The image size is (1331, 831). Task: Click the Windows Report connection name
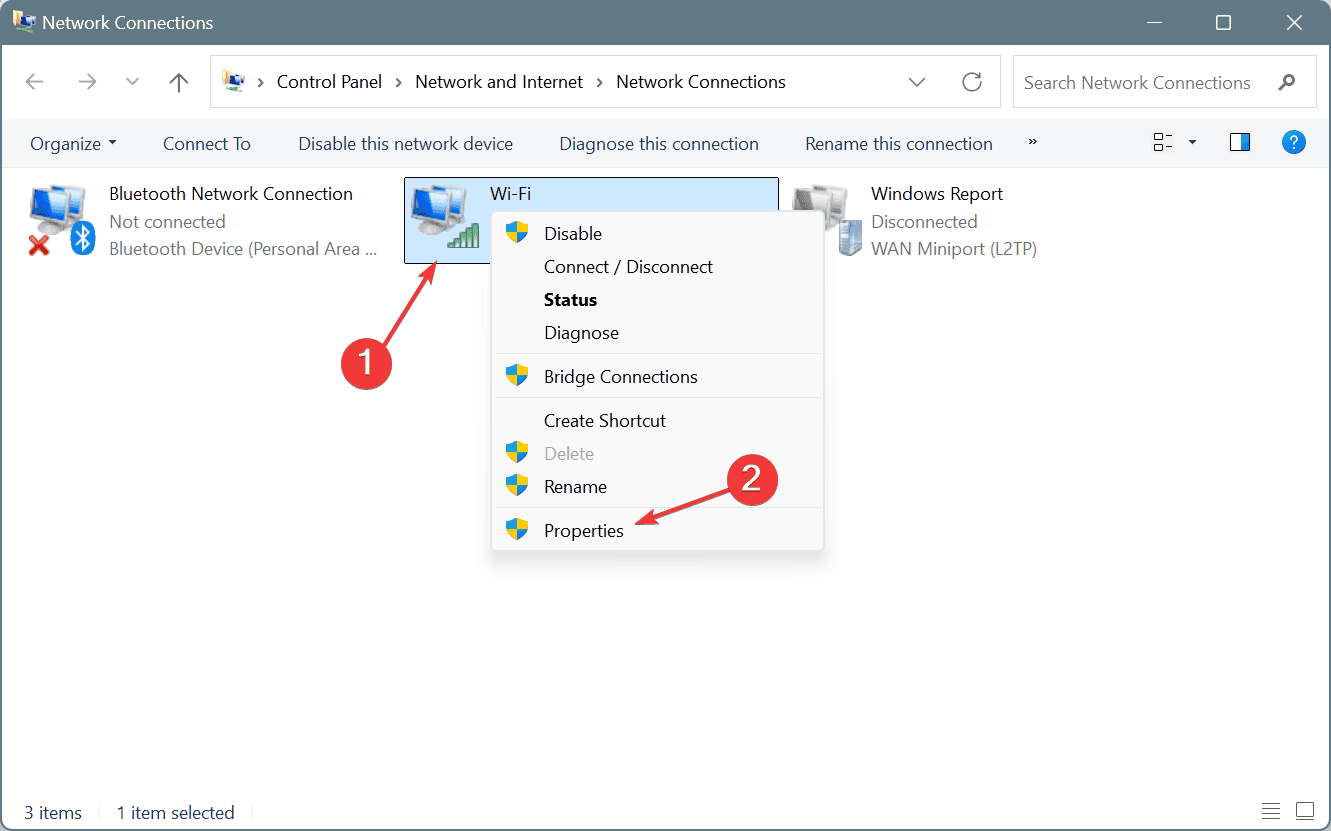tap(937, 194)
